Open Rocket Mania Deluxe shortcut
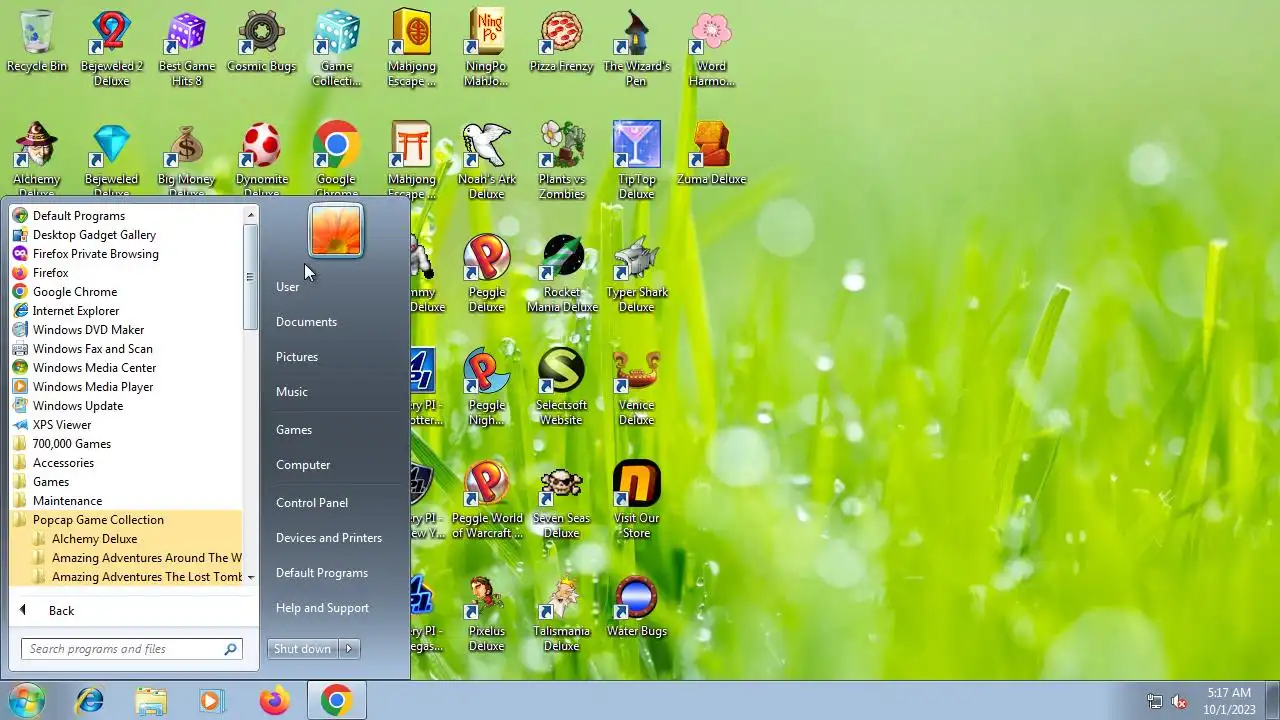Screen dimensions: 1280x720 click(x=562, y=274)
